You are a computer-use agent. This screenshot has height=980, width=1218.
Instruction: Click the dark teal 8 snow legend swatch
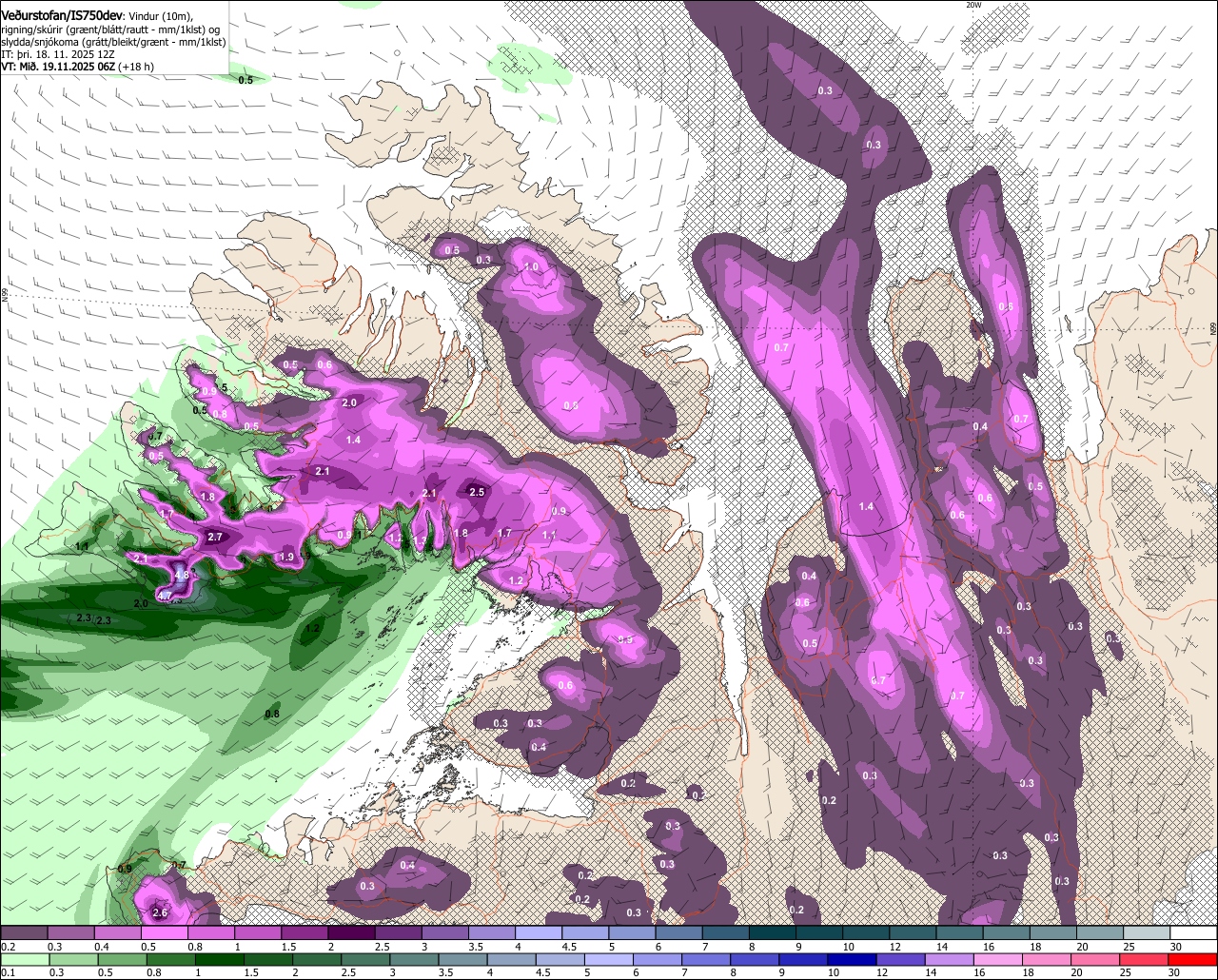(x=773, y=933)
